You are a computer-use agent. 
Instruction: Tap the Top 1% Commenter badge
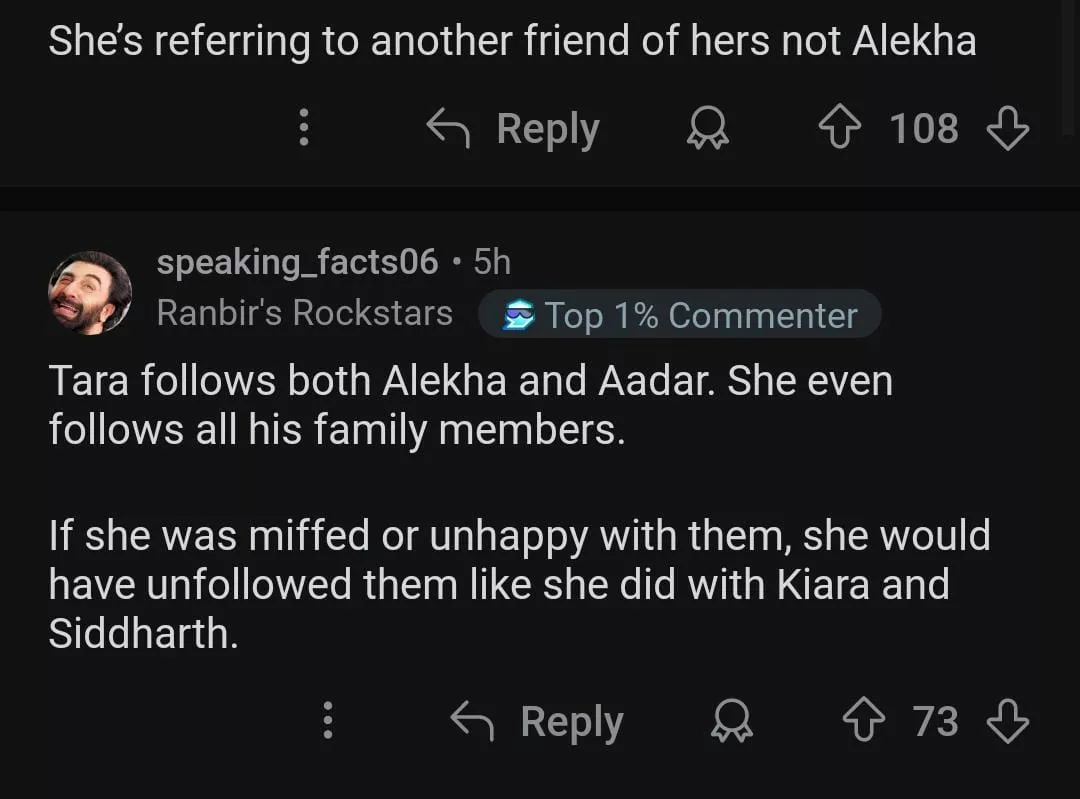(x=680, y=315)
